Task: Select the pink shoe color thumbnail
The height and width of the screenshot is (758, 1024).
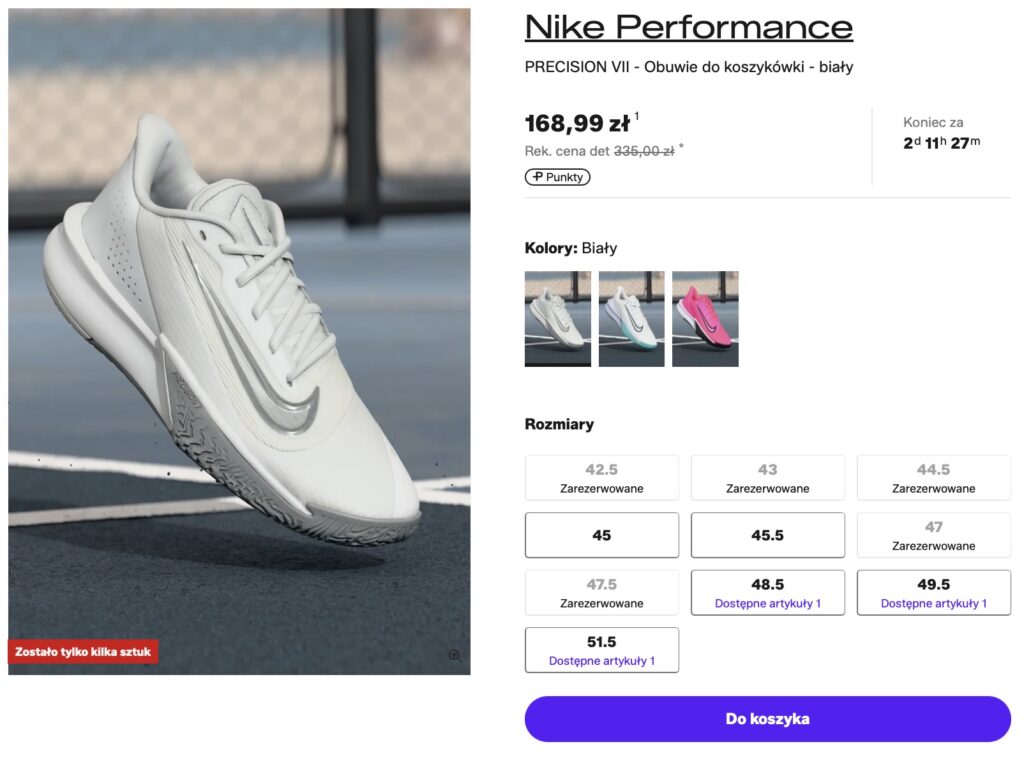Action: click(705, 318)
